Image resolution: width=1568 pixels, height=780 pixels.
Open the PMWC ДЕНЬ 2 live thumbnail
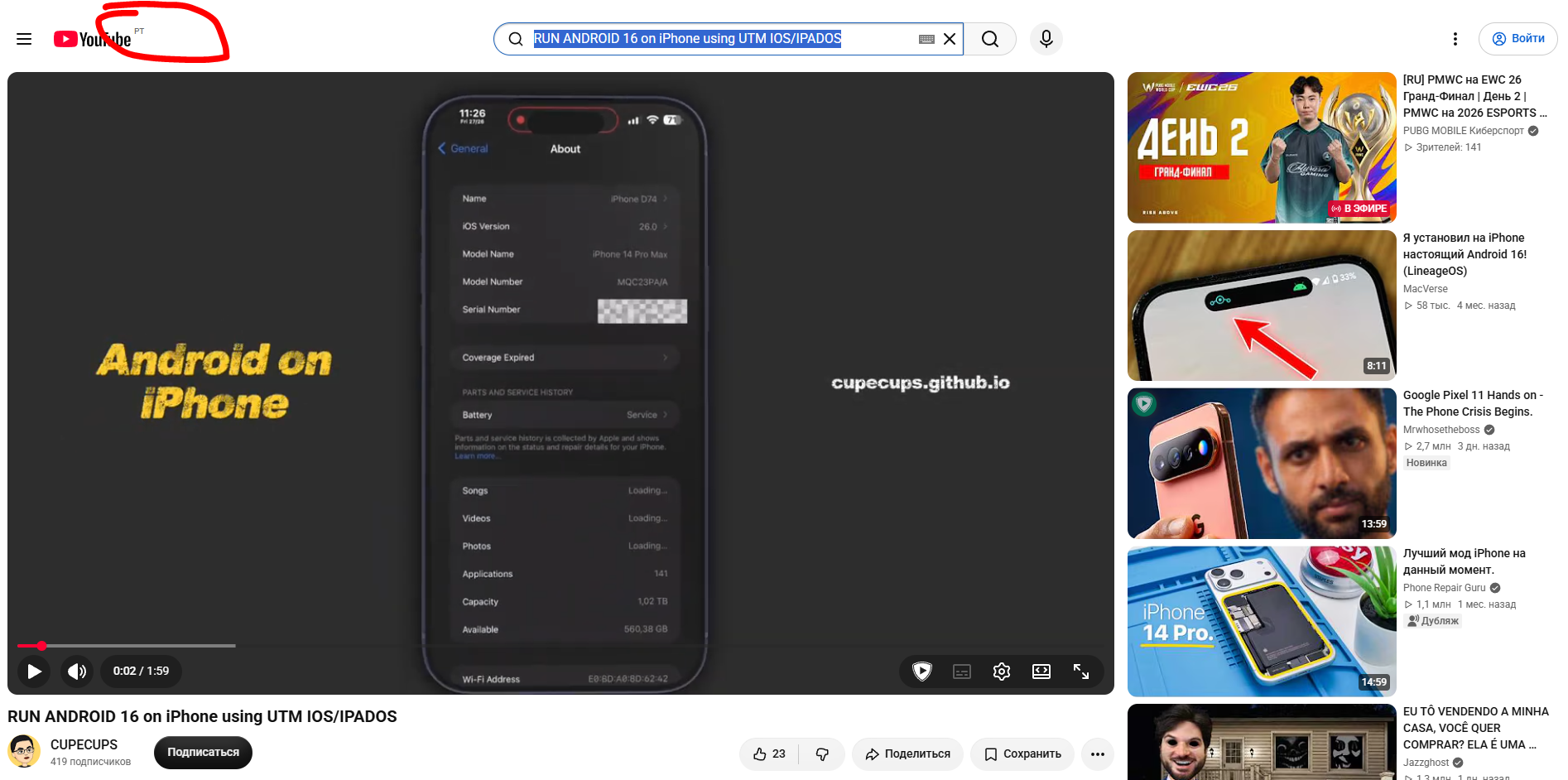(x=1262, y=147)
